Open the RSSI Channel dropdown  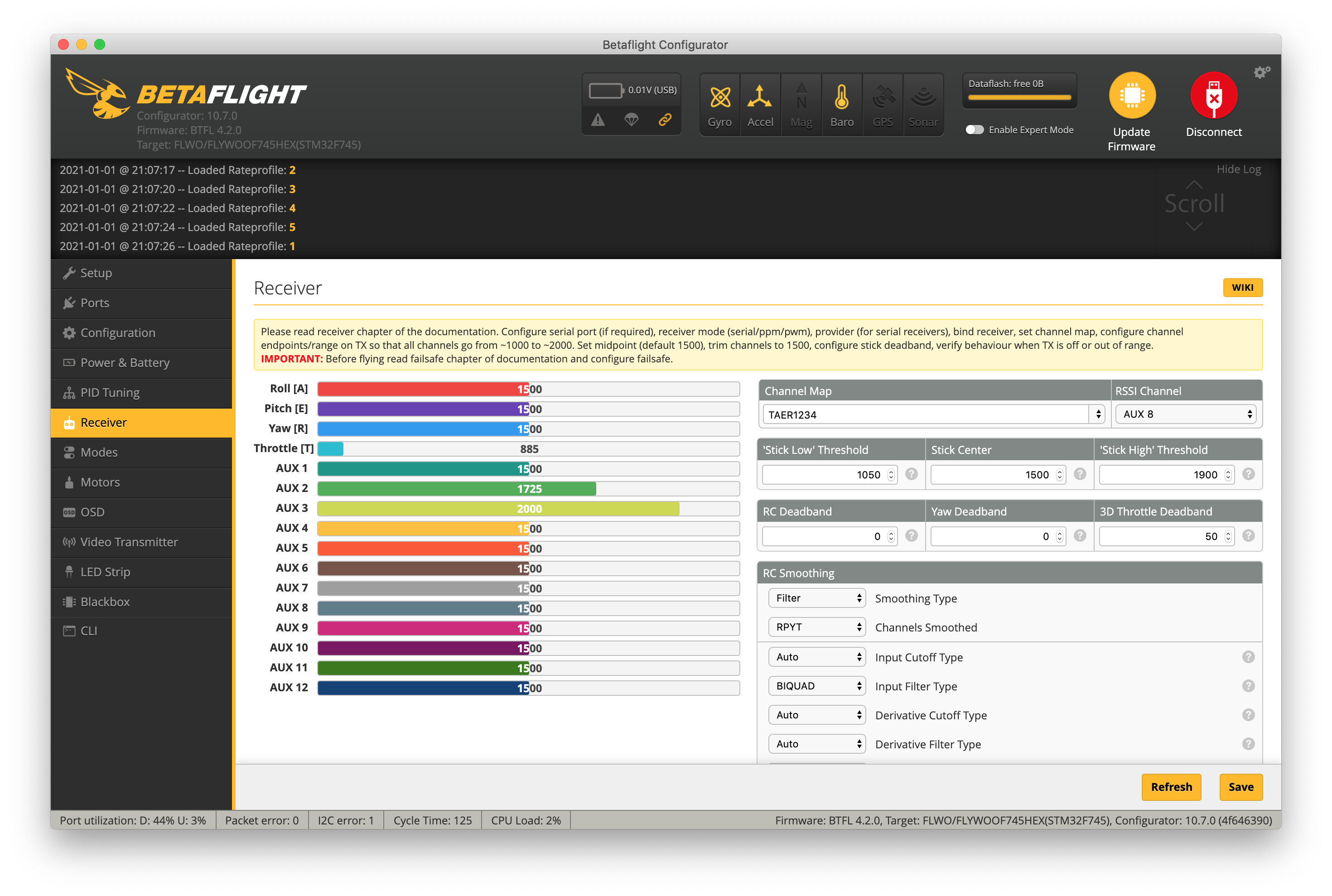1186,414
